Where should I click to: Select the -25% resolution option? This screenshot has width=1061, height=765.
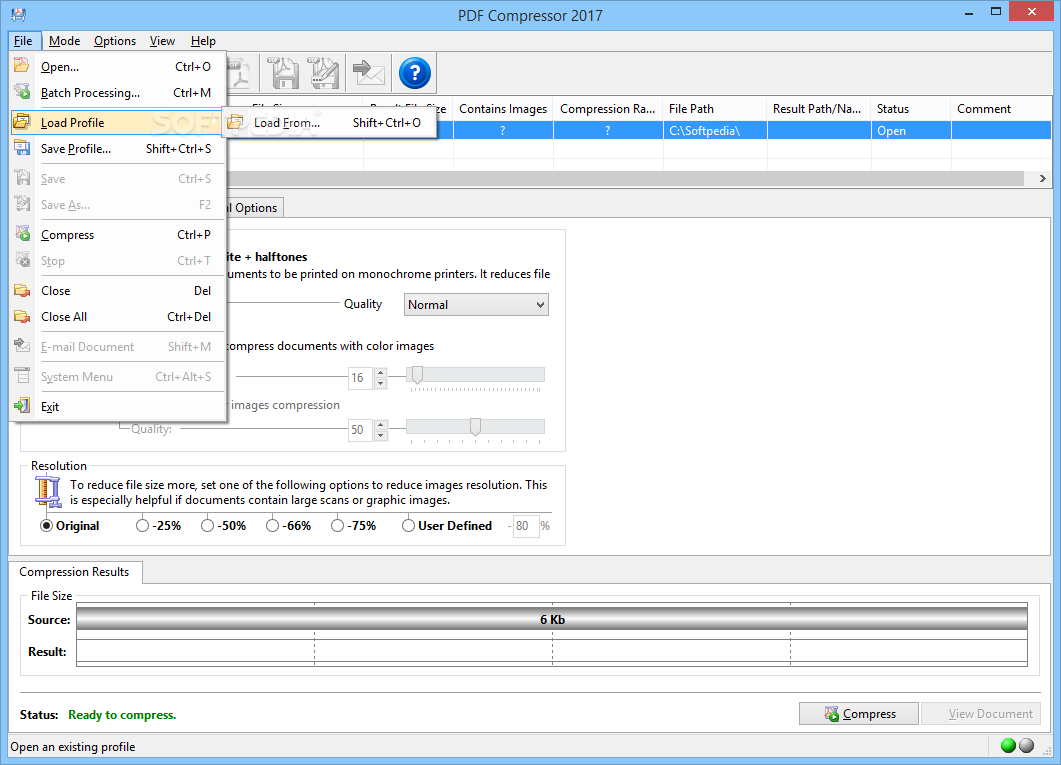(x=142, y=526)
